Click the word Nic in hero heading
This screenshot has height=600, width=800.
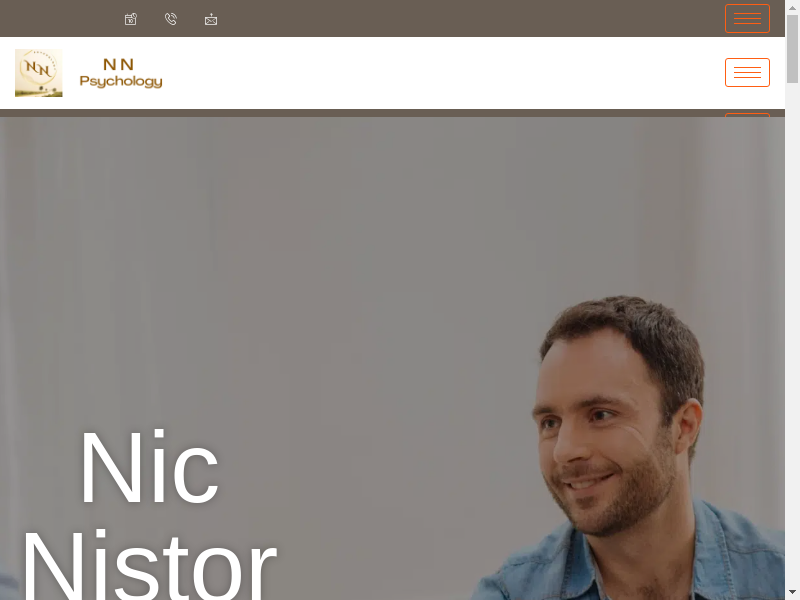[149, 467]
